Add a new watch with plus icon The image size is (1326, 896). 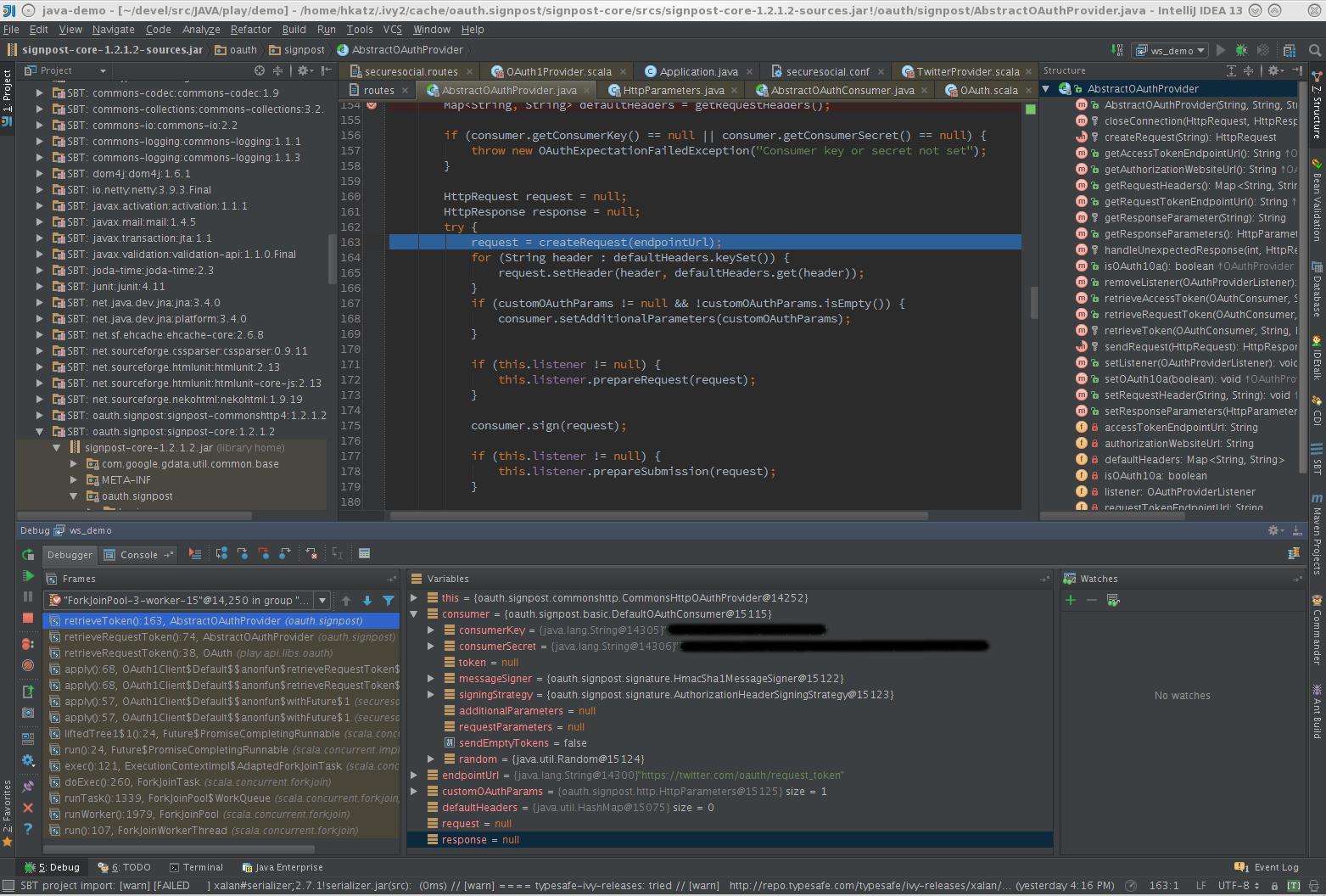pos(1071,600)
